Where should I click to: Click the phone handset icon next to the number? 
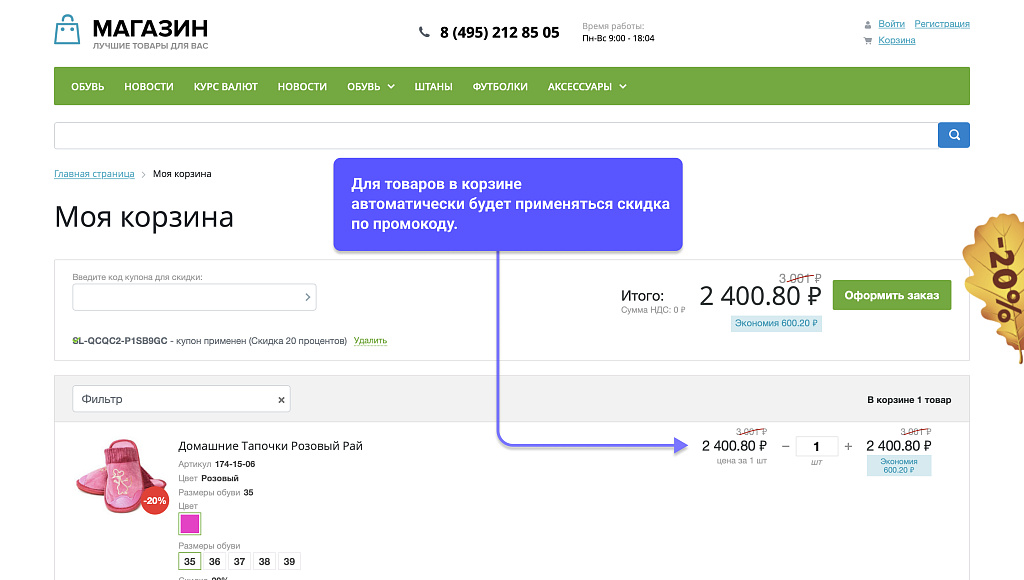tap(423, 32)
